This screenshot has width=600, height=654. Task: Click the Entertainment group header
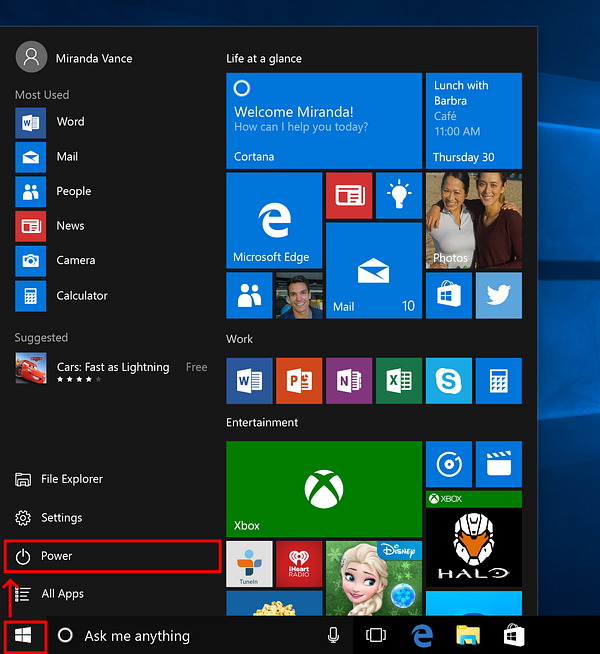262,423
